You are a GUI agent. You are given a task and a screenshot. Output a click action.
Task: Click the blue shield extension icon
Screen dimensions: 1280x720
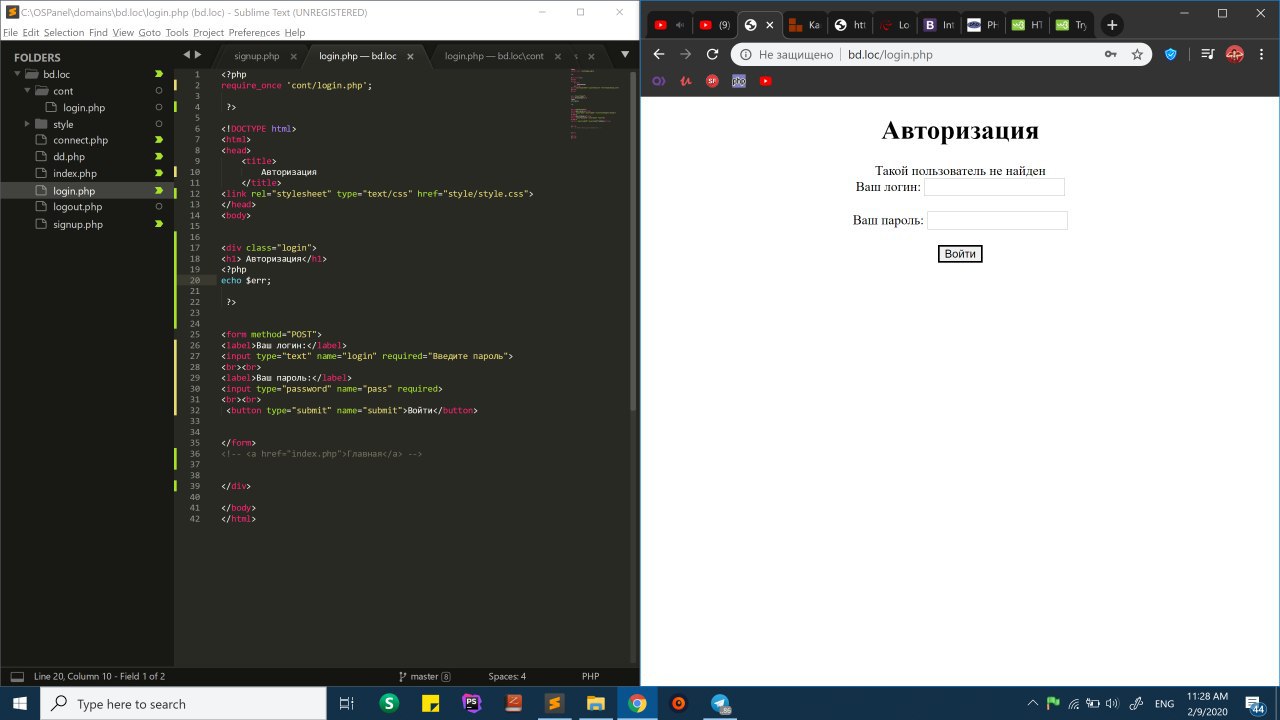(1171, 55)
